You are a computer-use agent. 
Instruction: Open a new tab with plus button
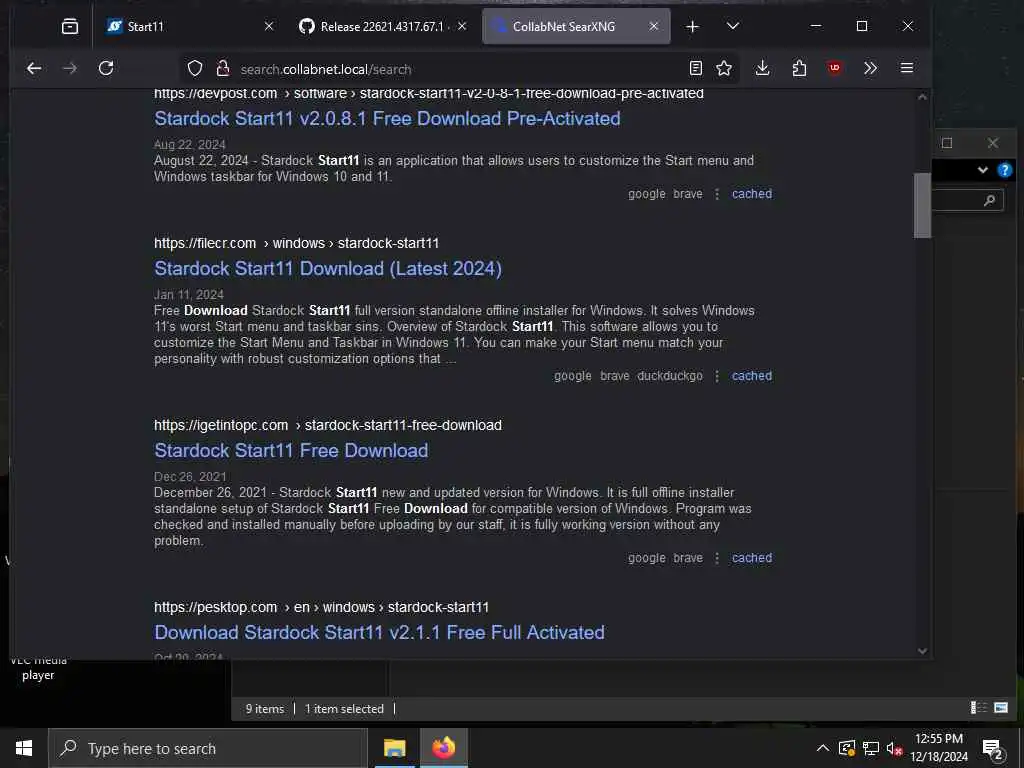(692, 26)
